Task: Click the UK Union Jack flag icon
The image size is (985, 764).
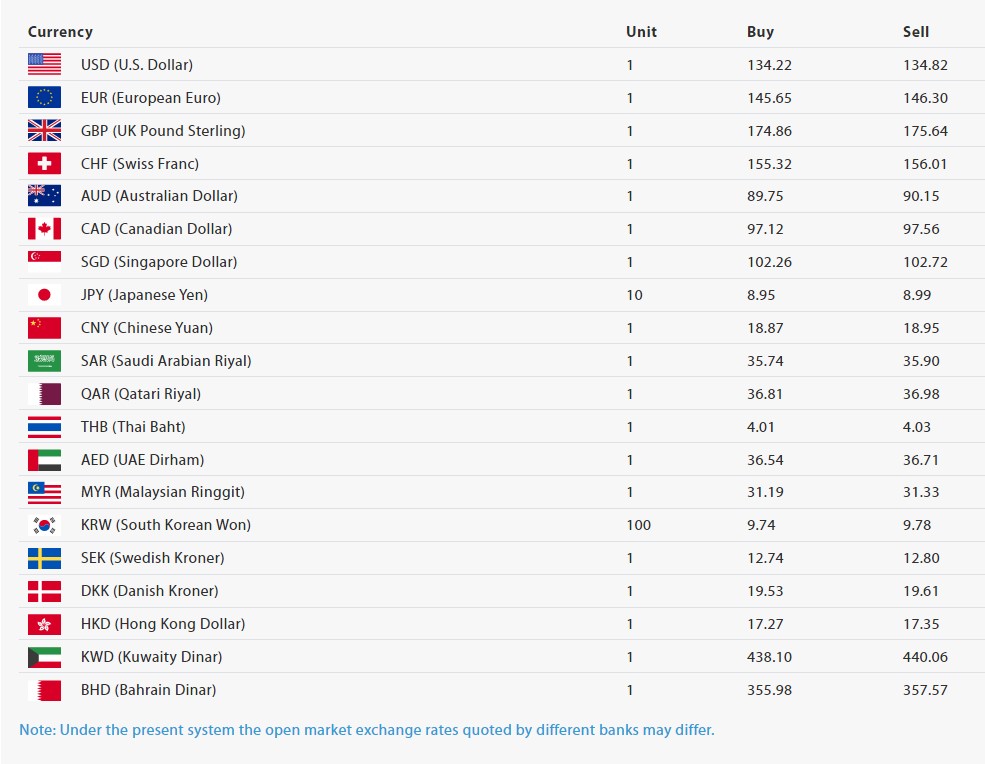Action: [x=44, y=131]
